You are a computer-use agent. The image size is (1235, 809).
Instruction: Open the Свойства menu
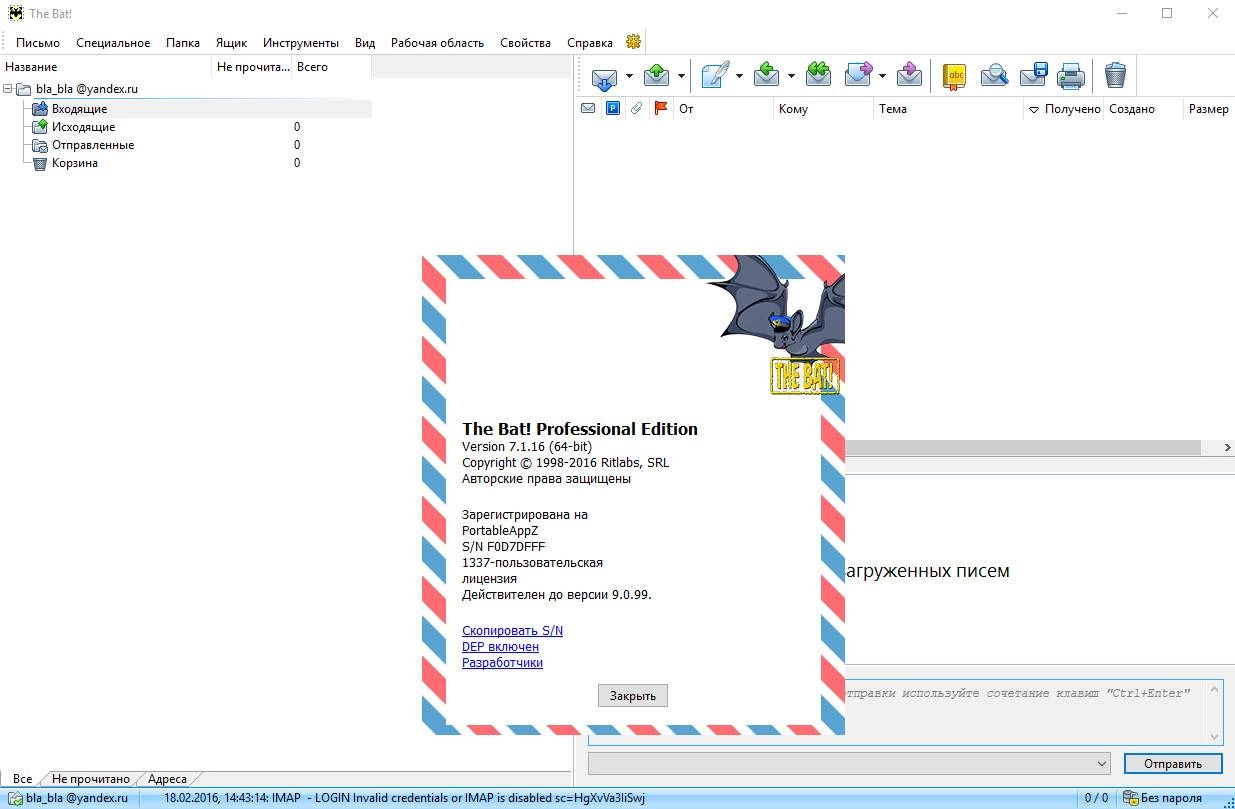click(525, 43)
